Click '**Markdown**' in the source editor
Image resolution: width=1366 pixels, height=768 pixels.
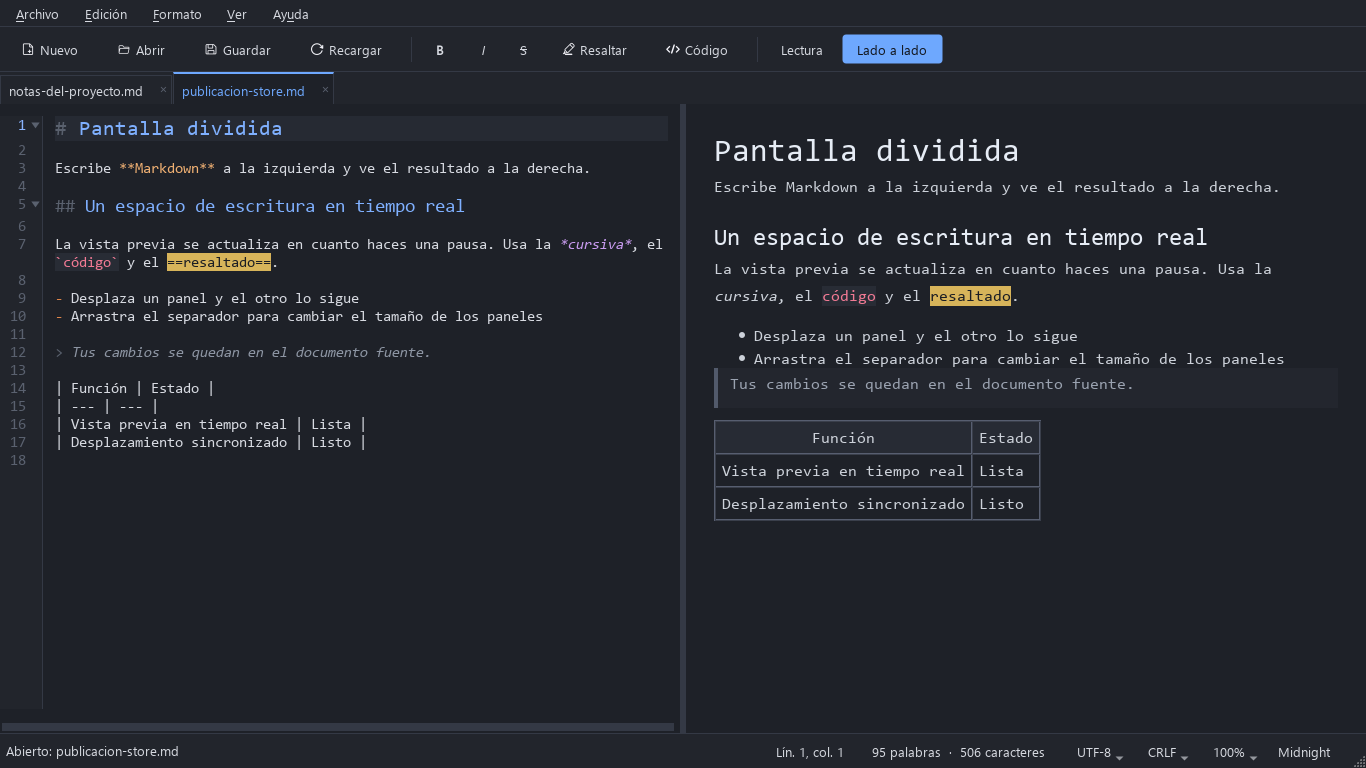pos(167,168)
